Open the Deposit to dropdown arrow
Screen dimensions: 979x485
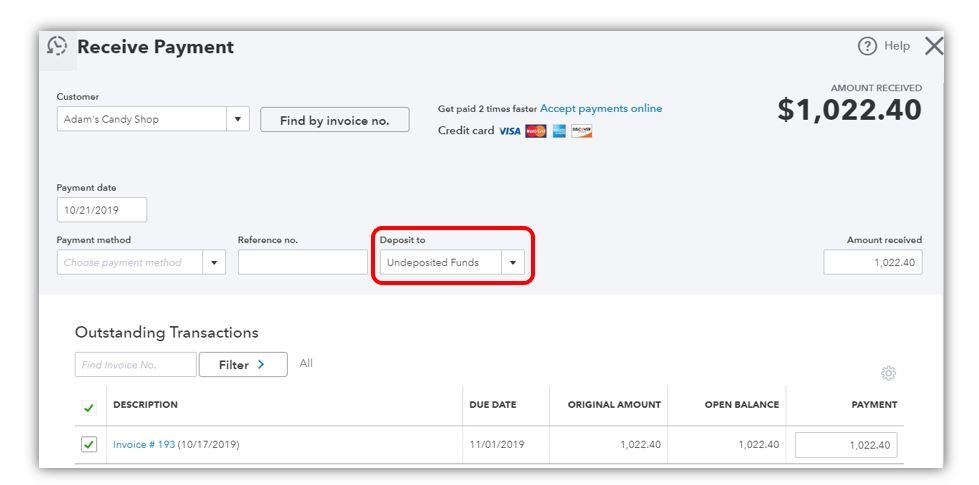513,262
